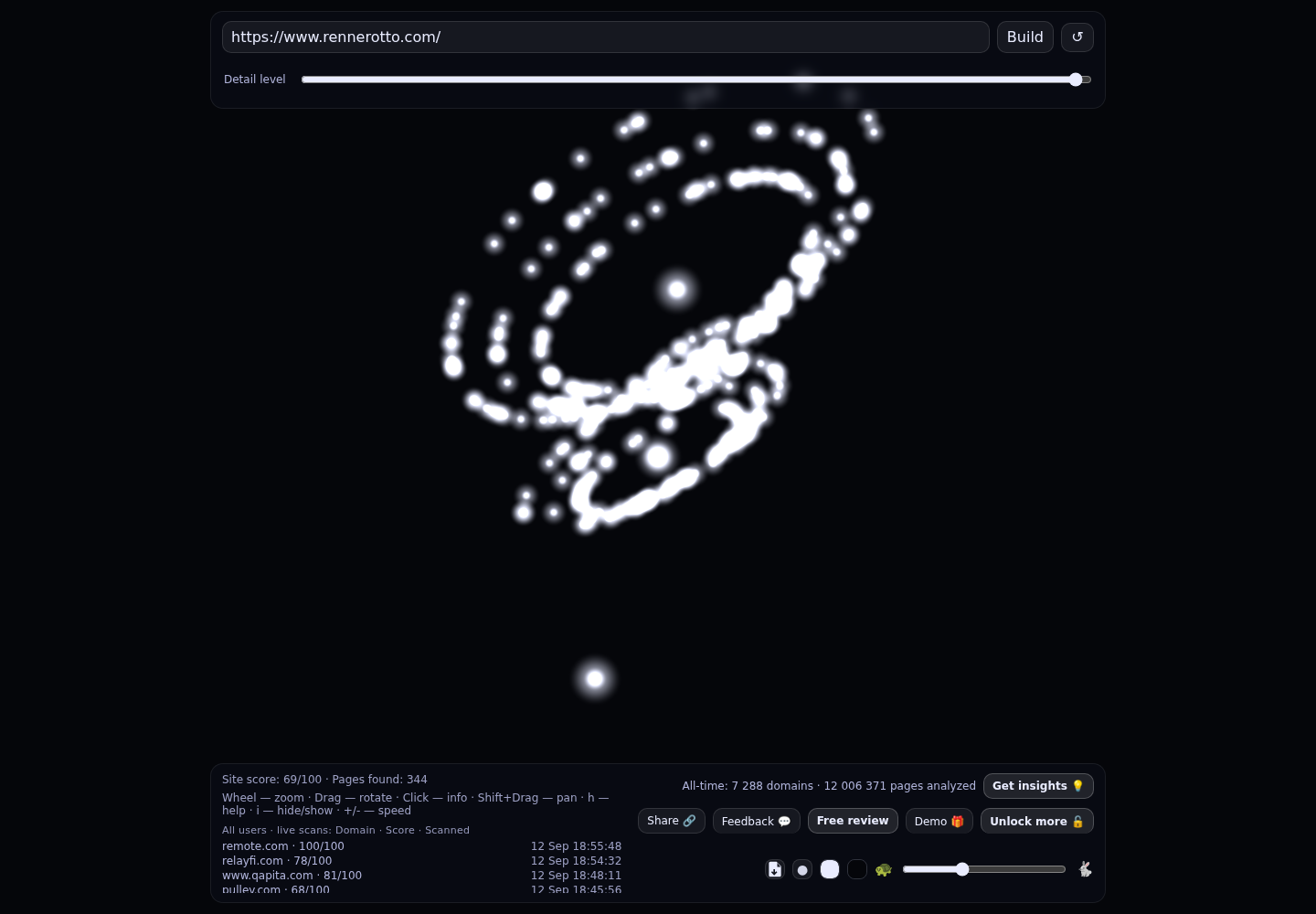Select the remote.com · 100/100 scan row
1316x914 pixels.
point(421,846)
